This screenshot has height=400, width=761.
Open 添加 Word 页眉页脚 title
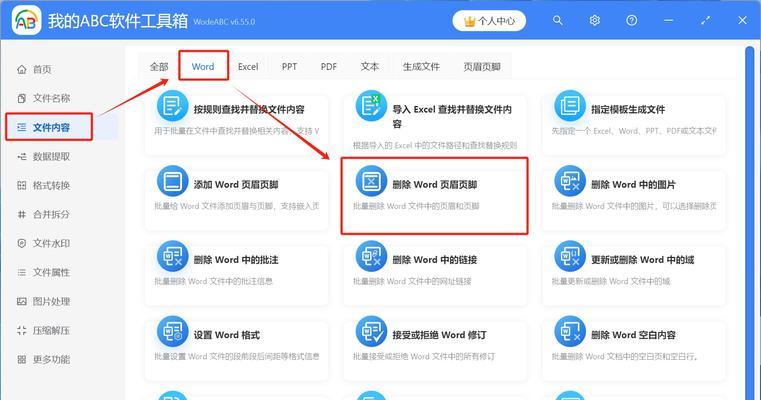(x=236, y=185)
